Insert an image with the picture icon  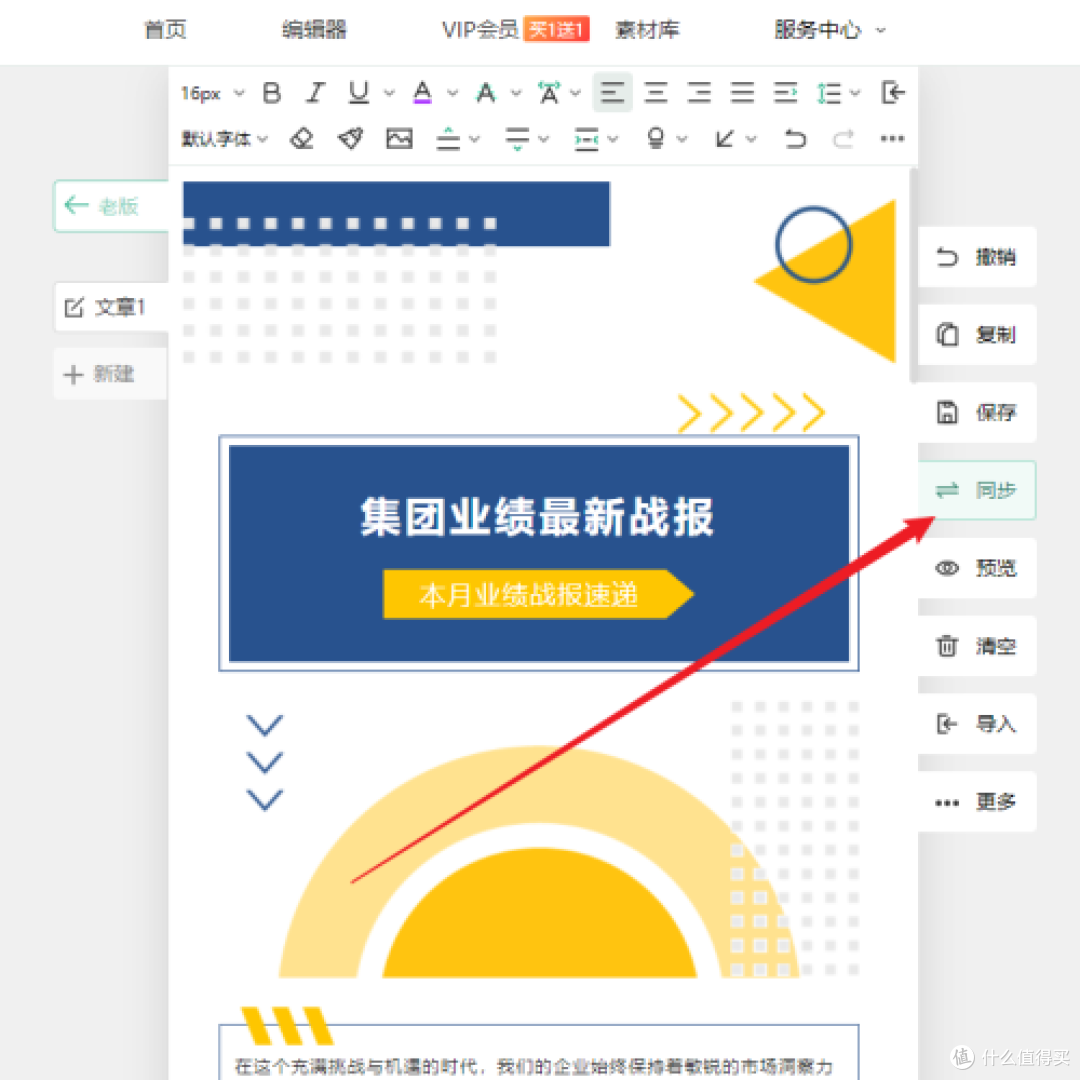(x=399, y=139)
